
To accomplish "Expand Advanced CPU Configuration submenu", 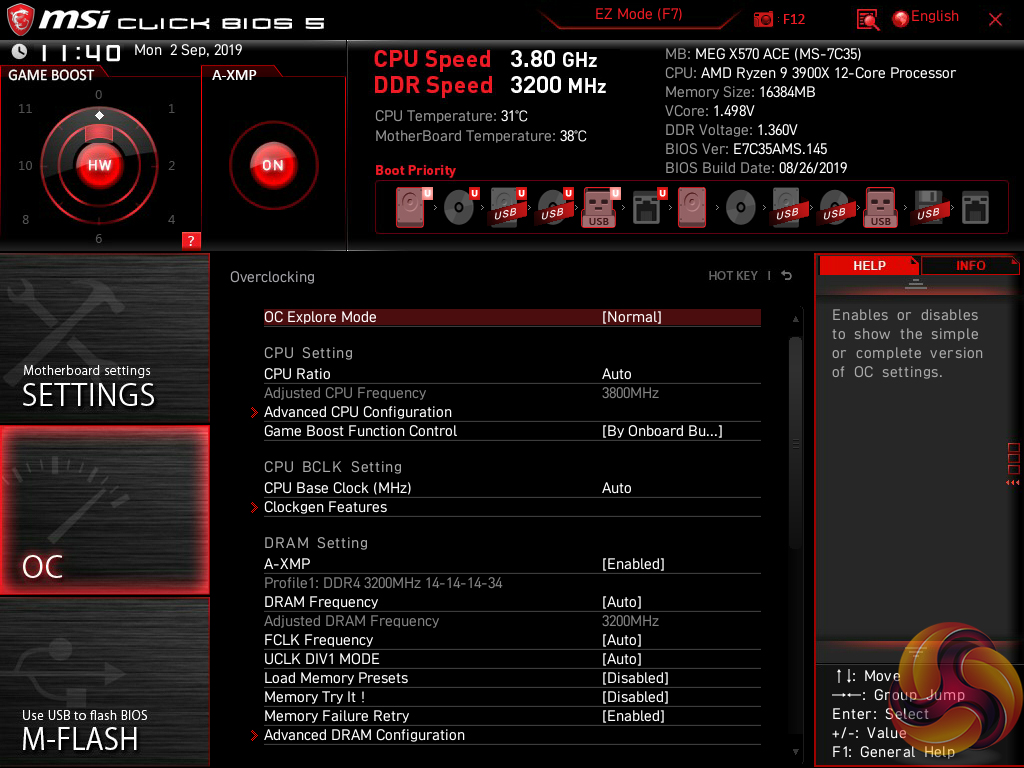I will (x=512, y=412).
